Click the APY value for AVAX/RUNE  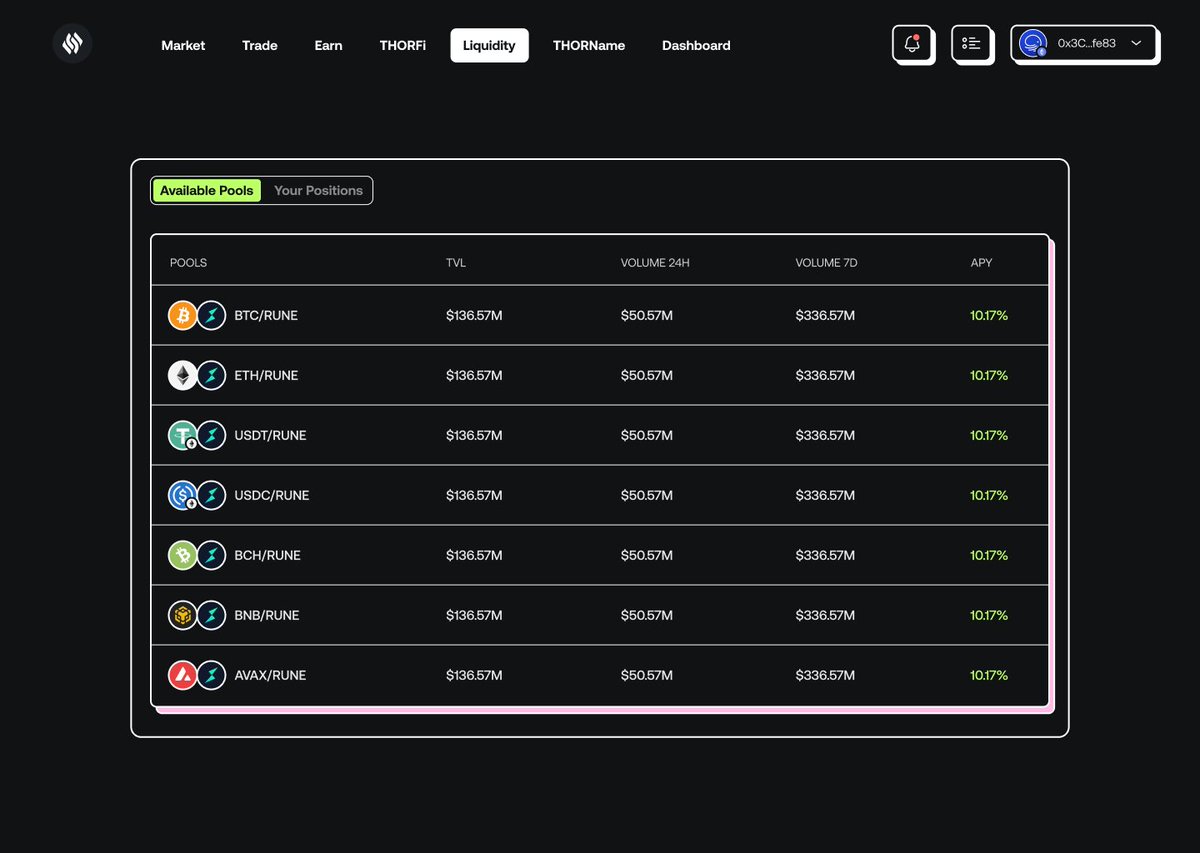pos(989,675)
